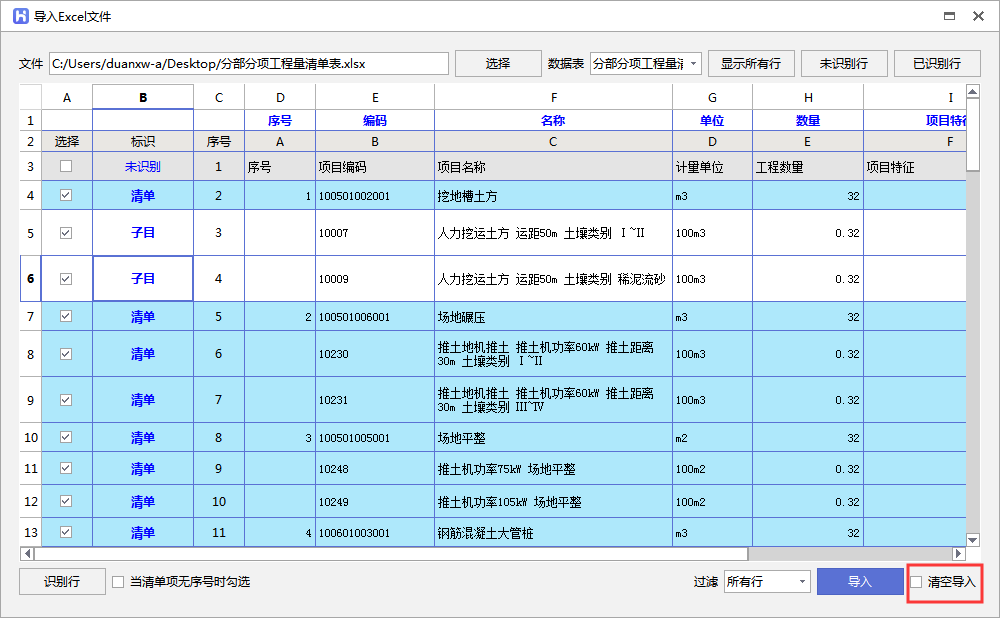Open the 数据表 sheet dropdown
This screenshot has height=618, width=1000.
(x=645, y=64)
